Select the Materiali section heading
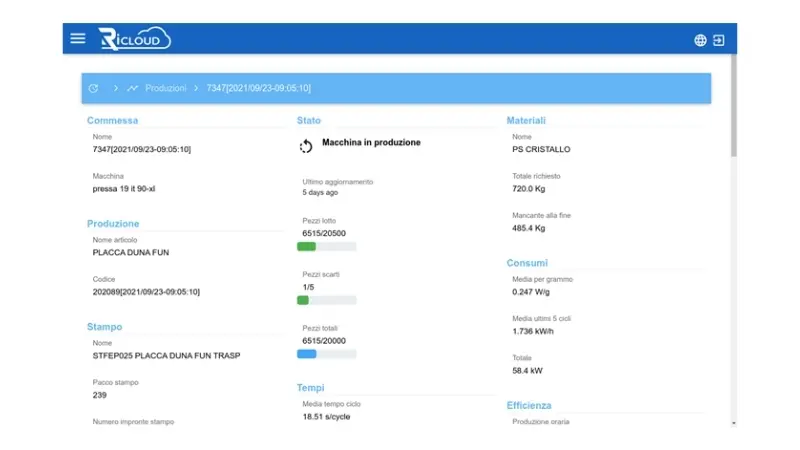 (x=526, y=120)
